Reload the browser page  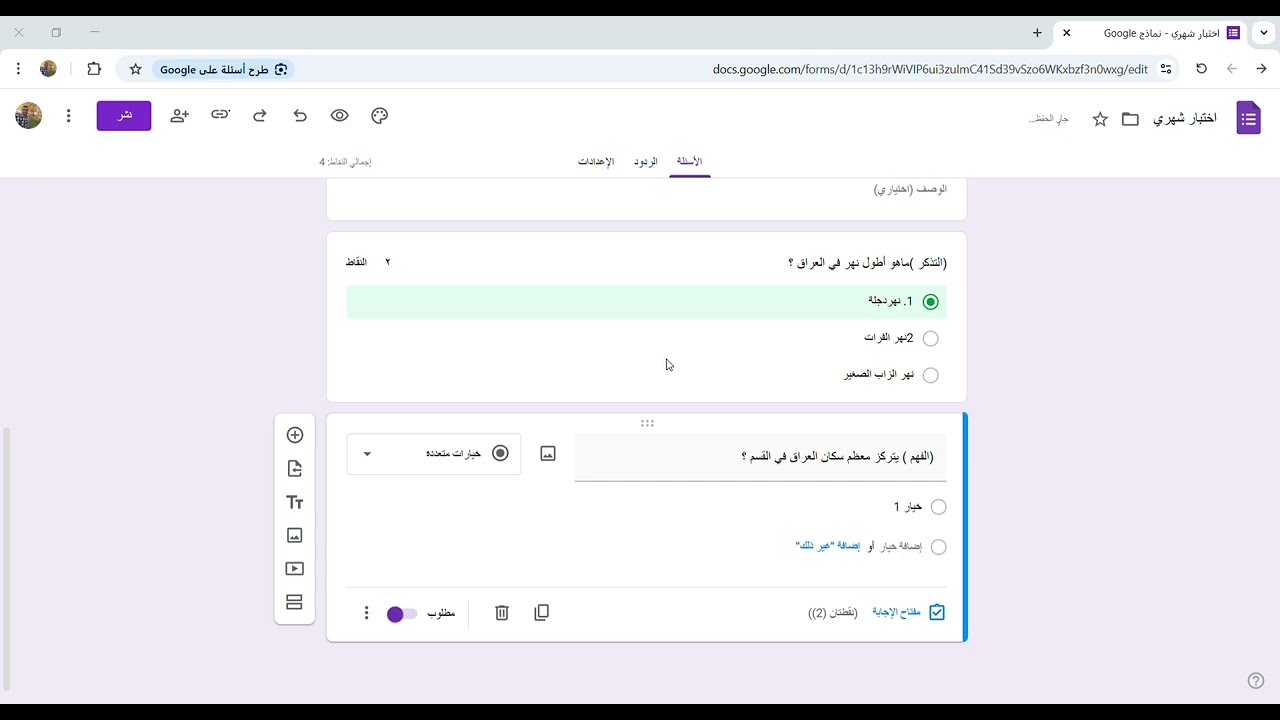tap(1202, 69)
